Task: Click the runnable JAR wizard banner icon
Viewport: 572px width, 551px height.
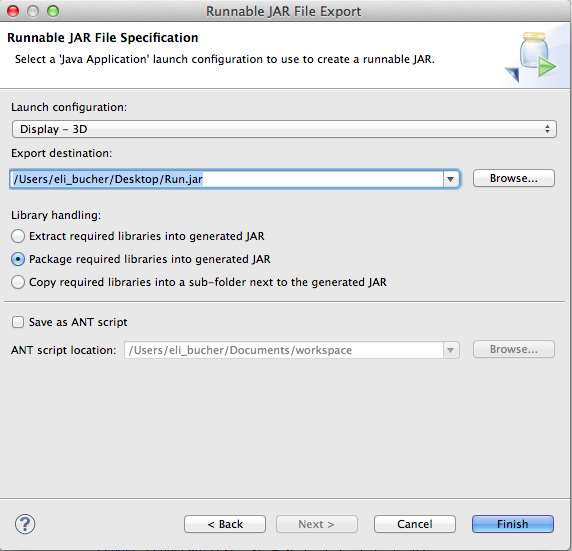Action: 531,57
